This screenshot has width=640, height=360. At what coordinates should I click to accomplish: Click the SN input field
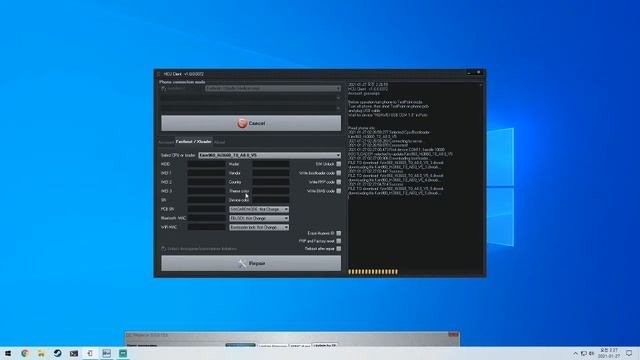tap(206, 200)
